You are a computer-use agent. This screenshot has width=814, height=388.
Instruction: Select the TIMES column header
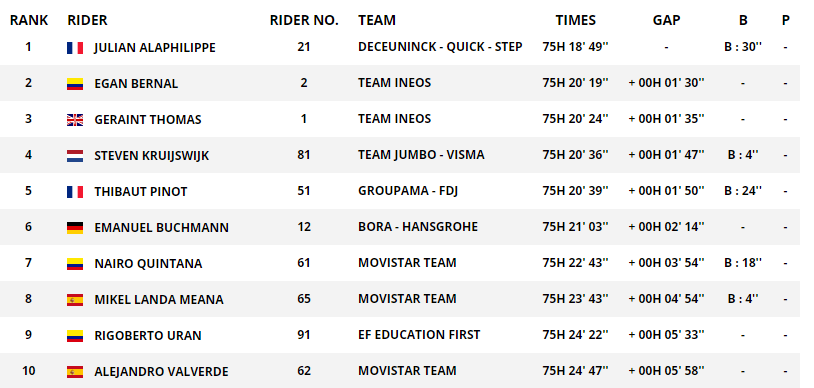tap(575, 20)
